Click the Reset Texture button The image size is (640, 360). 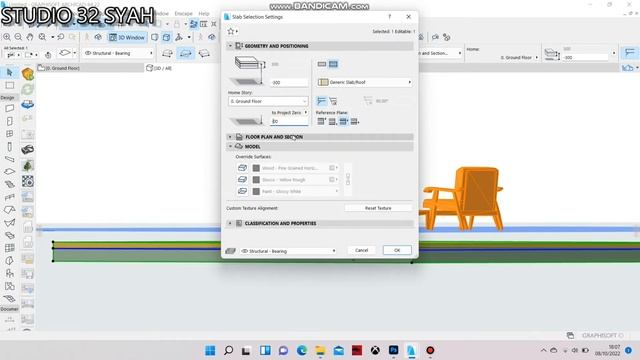(x=378, y=208)
